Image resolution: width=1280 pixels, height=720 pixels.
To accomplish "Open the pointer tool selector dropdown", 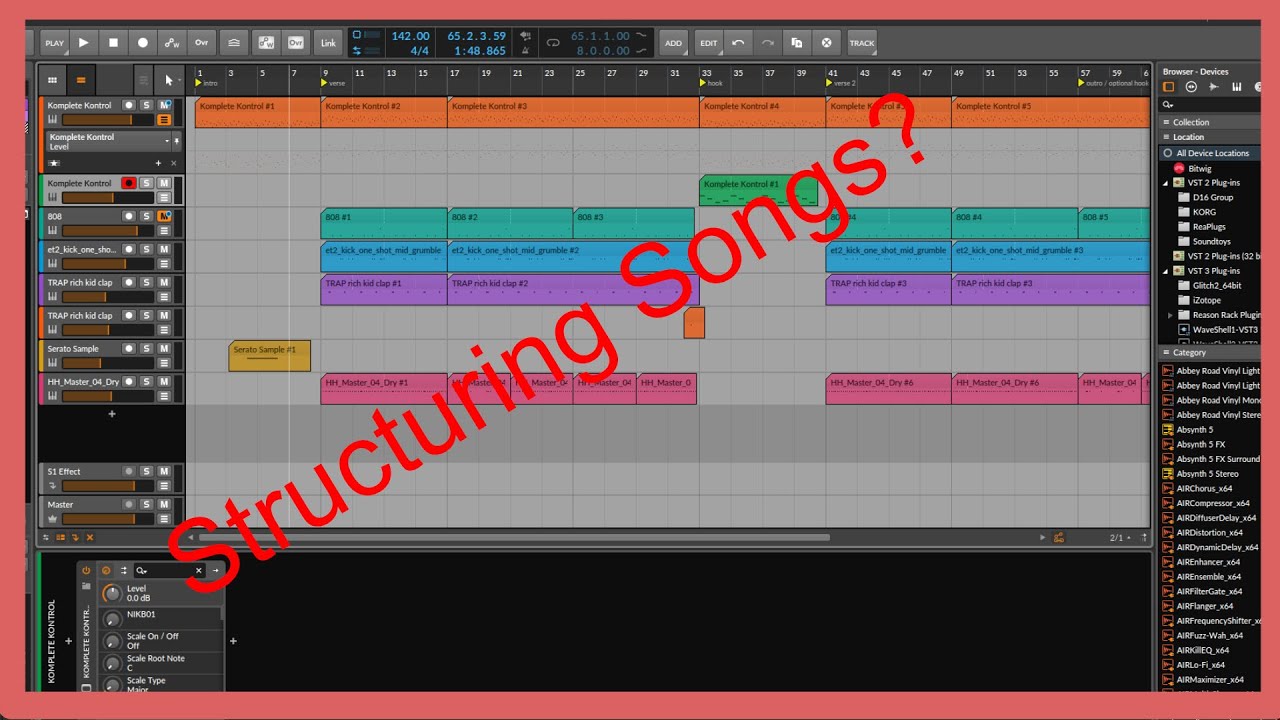I will click(x=170, y=80).
